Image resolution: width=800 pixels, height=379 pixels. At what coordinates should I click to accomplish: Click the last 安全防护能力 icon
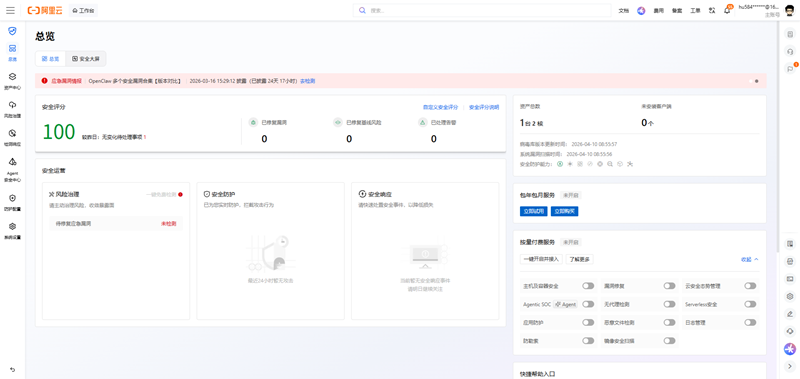click(630, 164)
